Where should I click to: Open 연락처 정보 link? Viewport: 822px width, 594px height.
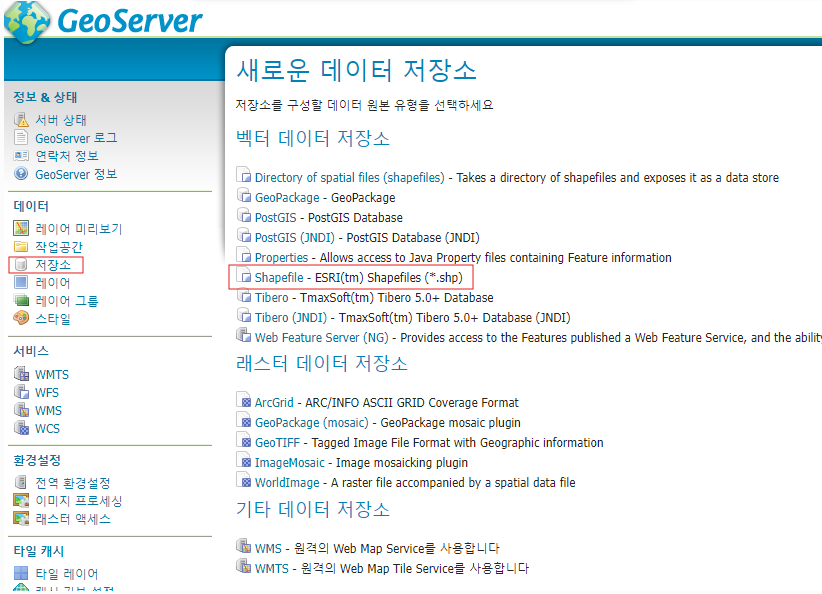[x=67, y=156]
